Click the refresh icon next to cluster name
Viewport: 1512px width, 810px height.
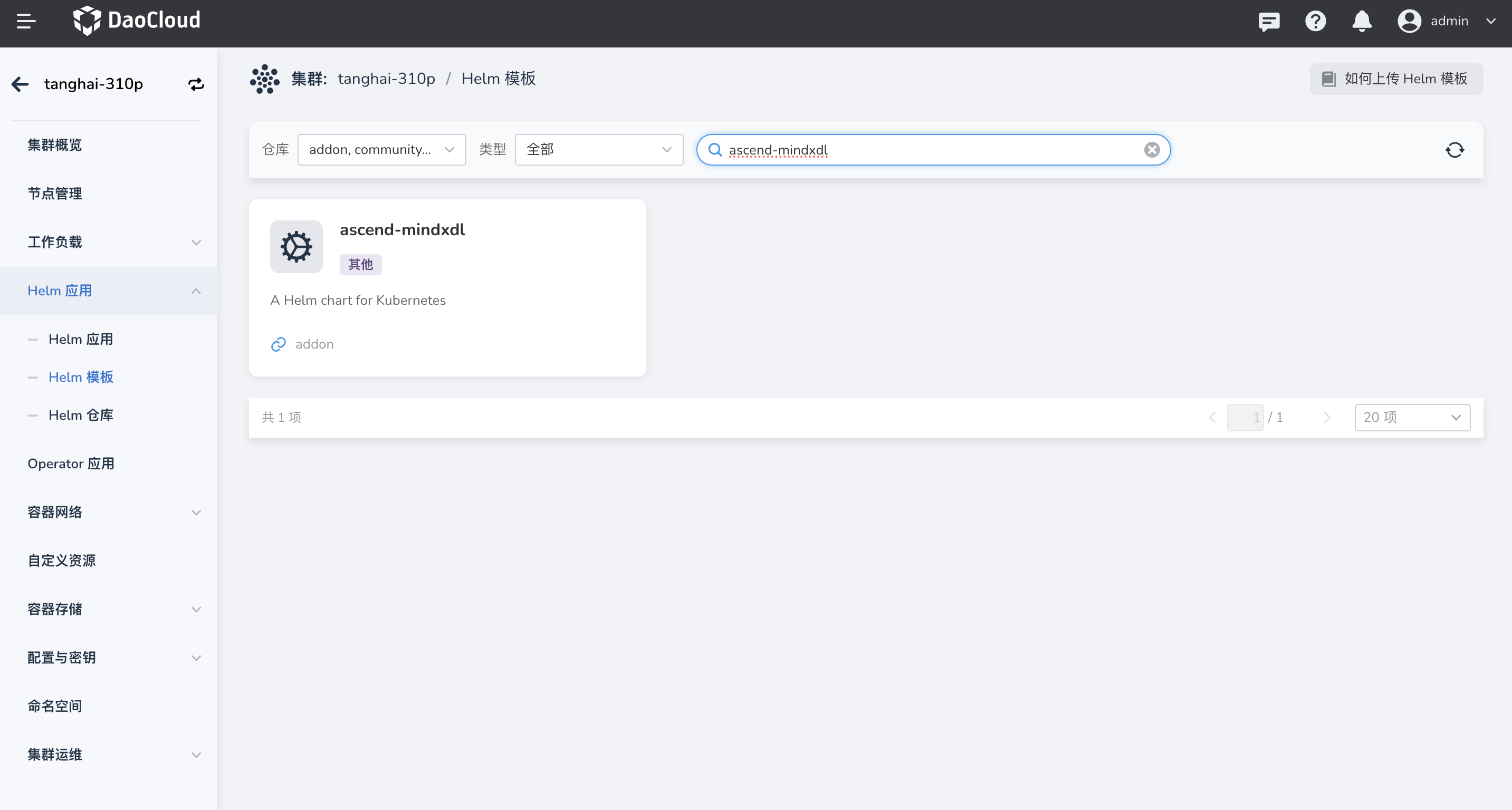coord(197,84)
